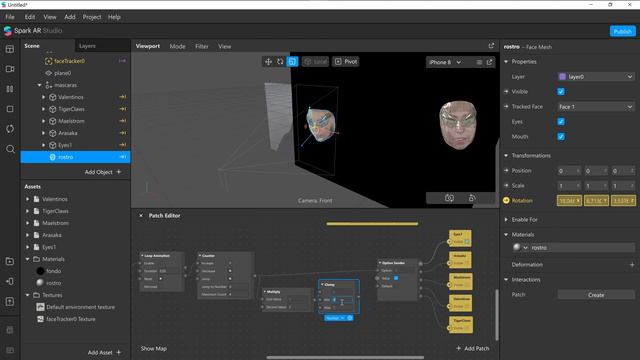Open the viewport Filter menu
This screenshot has height=360, width=640.
[x=202, y=47]
